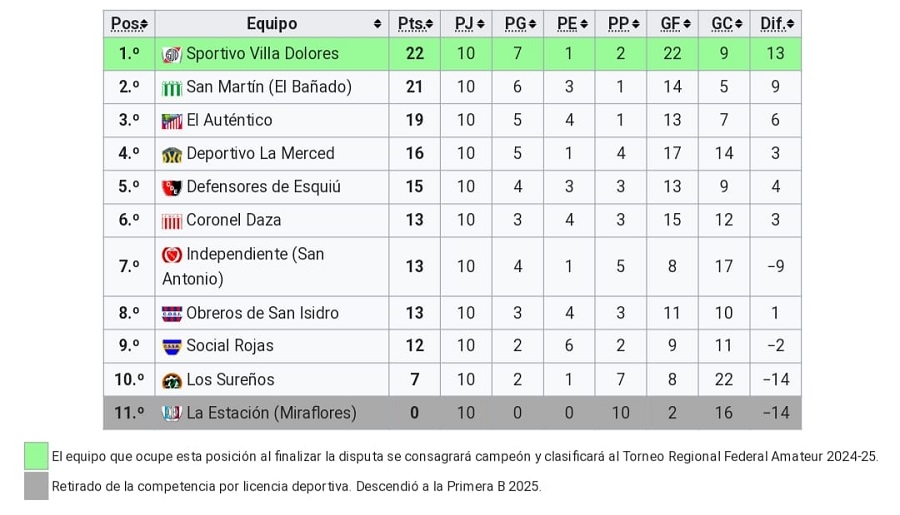Sort by goal difference Dif. column
This screenshot has height=515, width=900.
777,24
